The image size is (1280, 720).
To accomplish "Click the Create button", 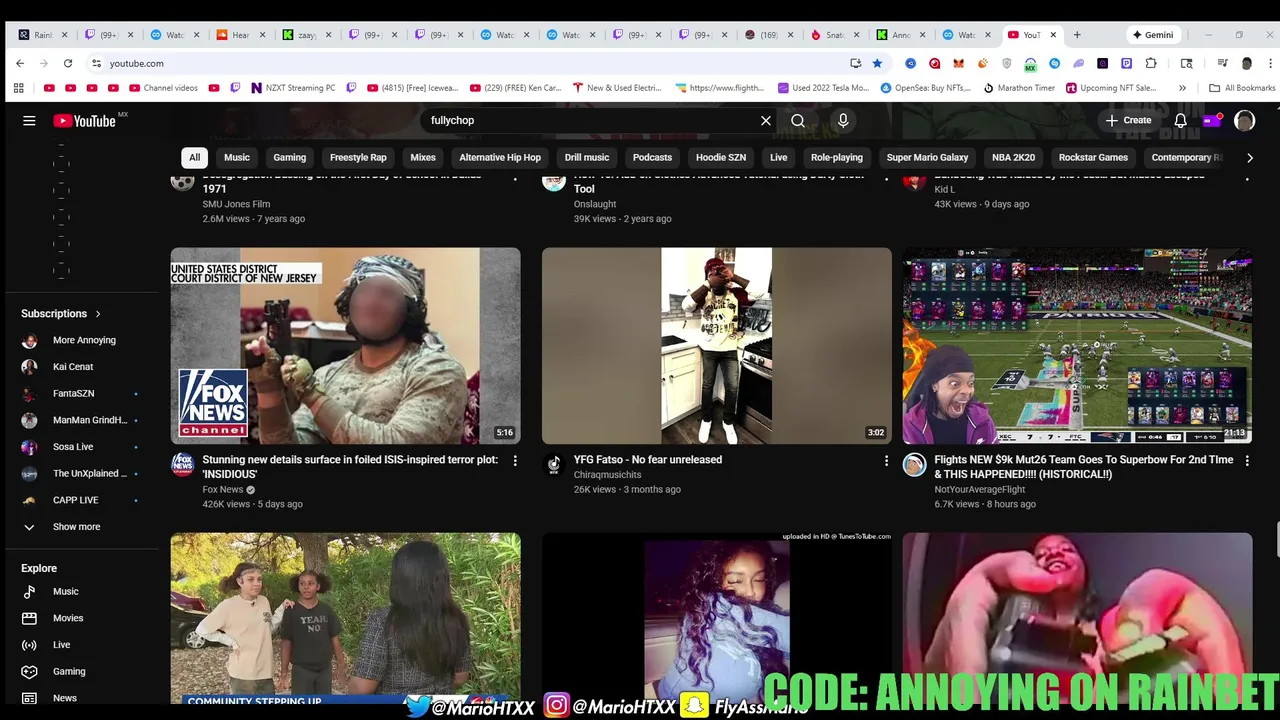I will 1128,120.
